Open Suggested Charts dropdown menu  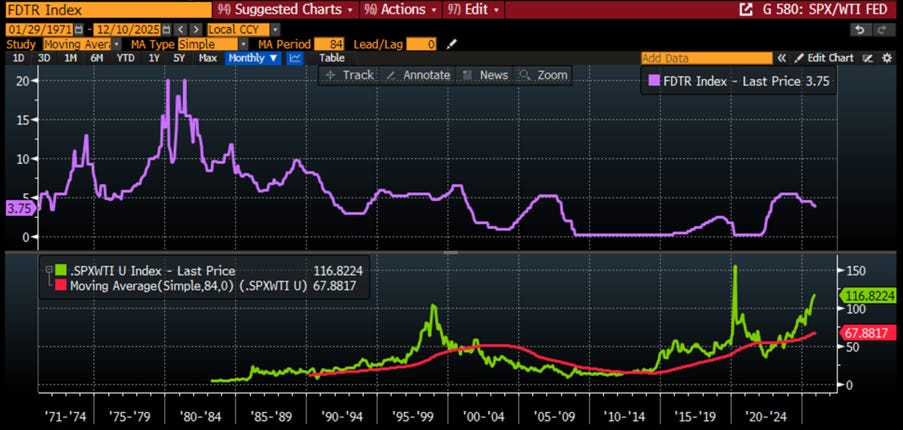tap(287, 10)
